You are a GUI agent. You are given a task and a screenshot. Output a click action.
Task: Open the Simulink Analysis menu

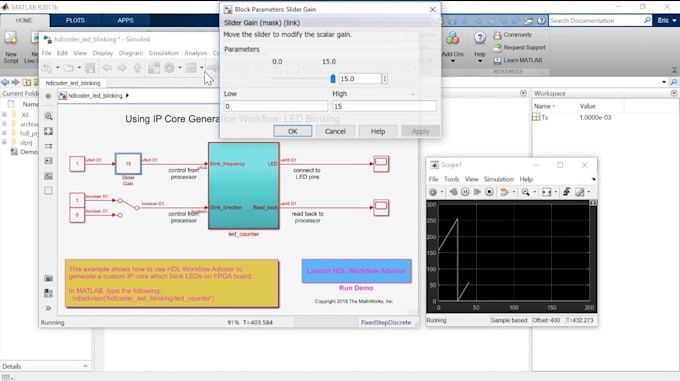click(x=196, y=53)
